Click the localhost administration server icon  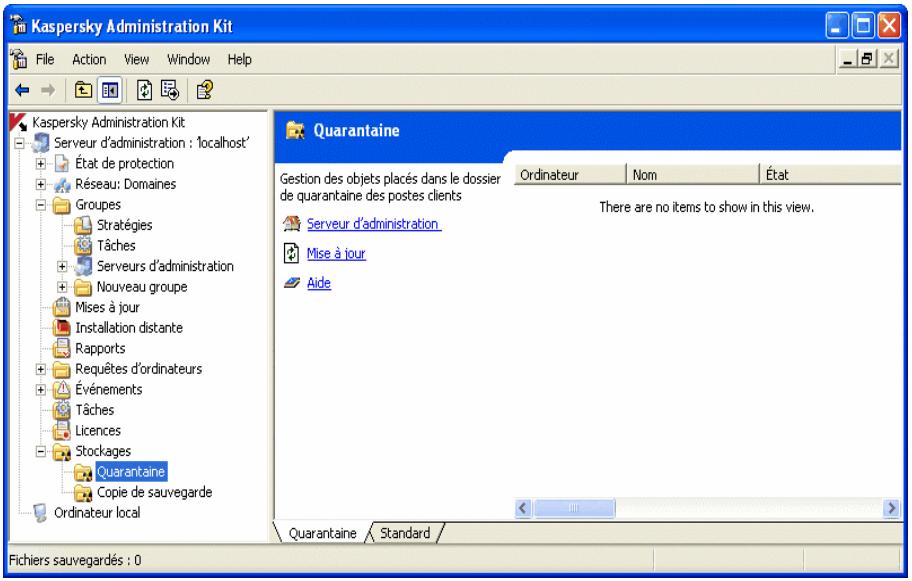click(41, 142)
